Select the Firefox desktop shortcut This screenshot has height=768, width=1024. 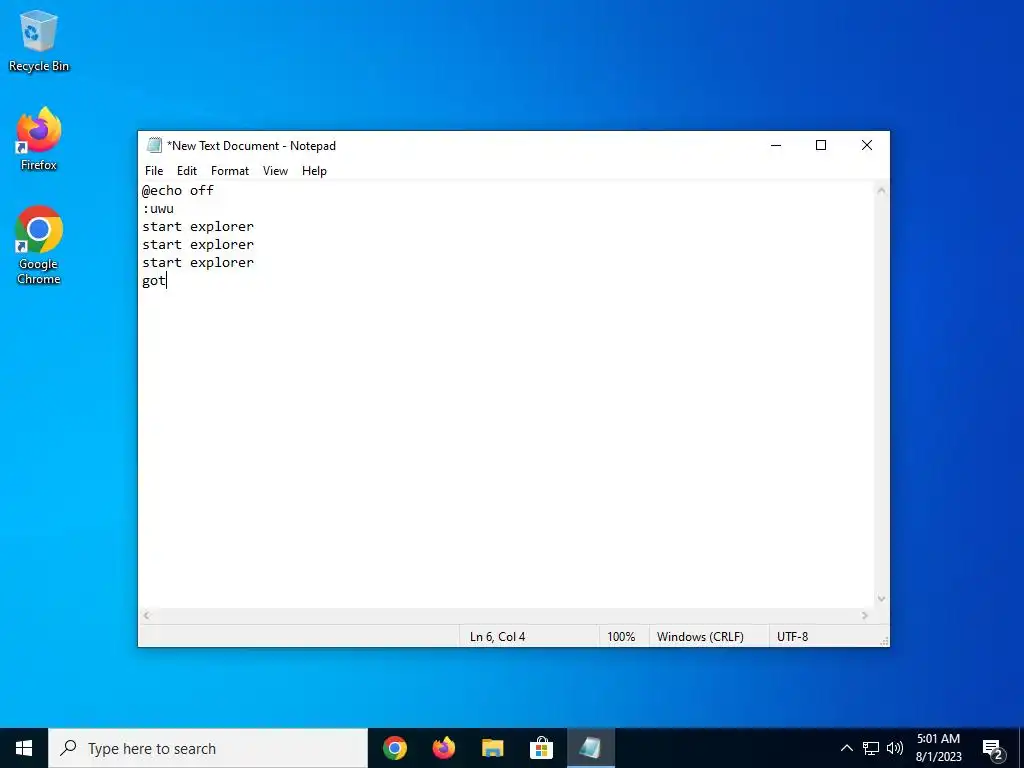(x=39, y=138)
